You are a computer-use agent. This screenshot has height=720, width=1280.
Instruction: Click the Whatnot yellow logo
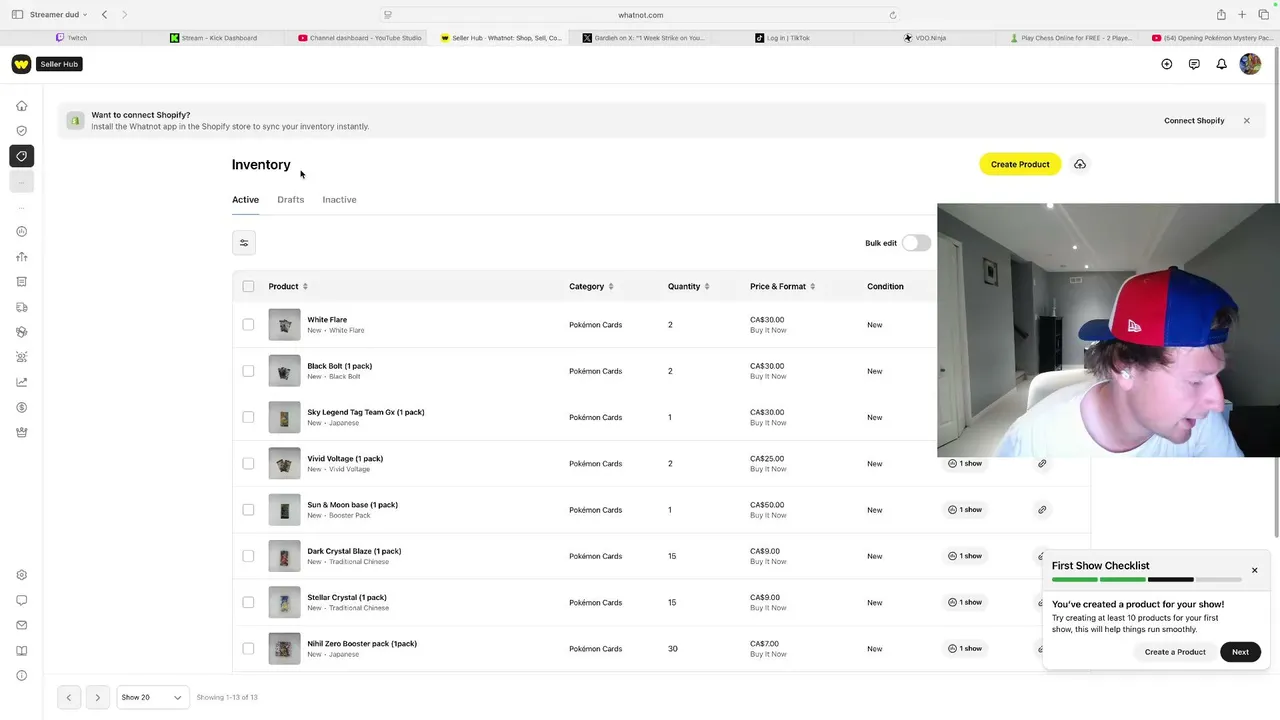(21, 64)
